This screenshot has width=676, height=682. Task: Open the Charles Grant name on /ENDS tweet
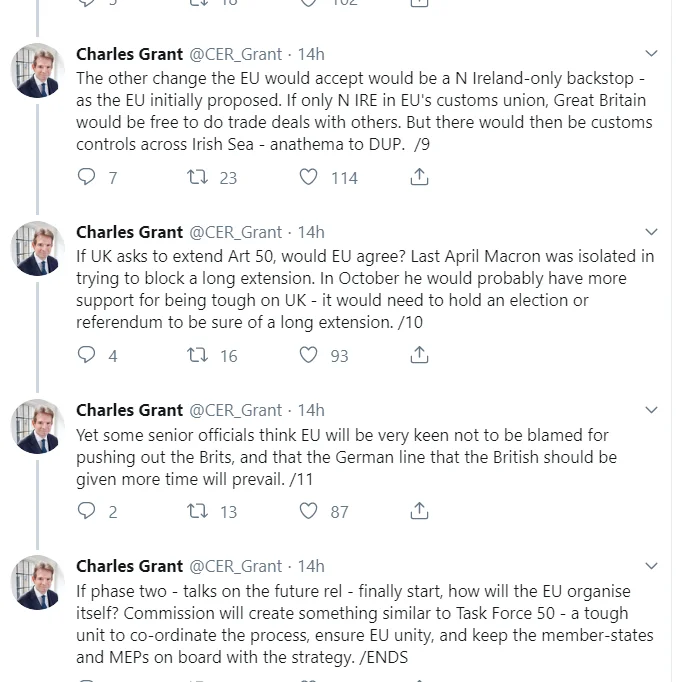click(x=129, y=566)
